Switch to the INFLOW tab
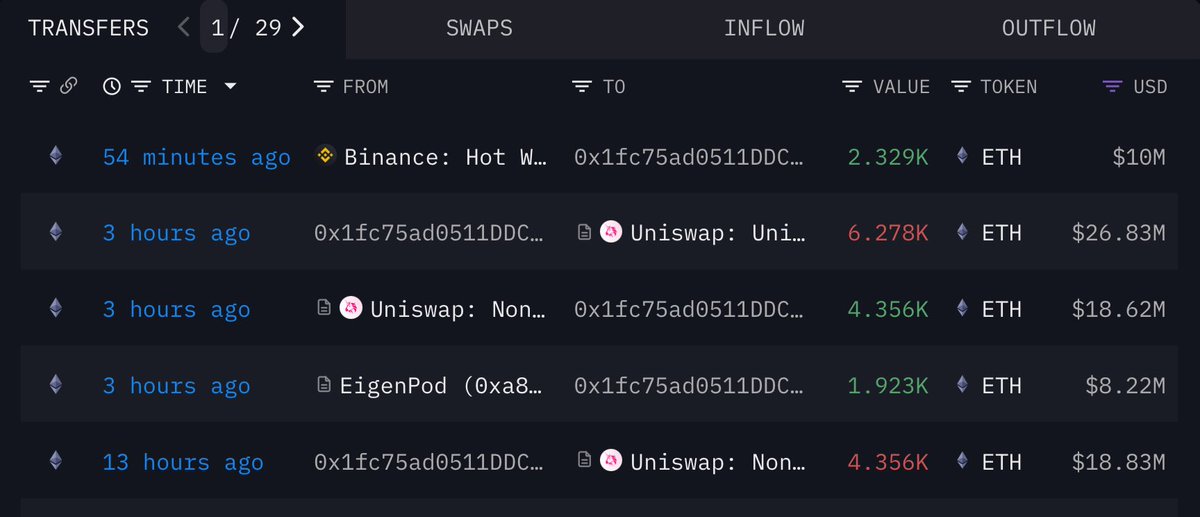The image size is (1200, 517). (764, 28)
